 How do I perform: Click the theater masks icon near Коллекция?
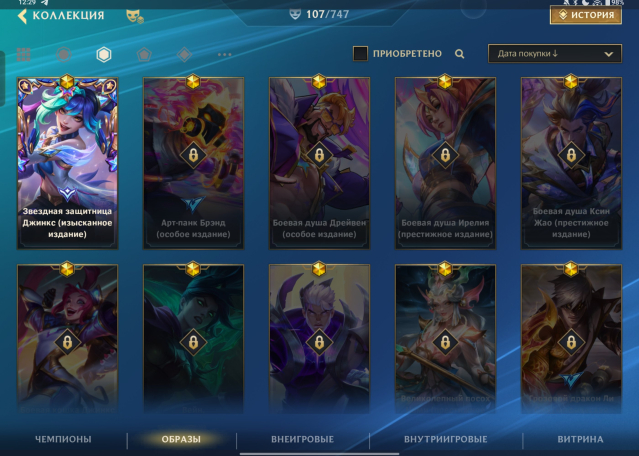pyautogui.click(x=134, y=16)
